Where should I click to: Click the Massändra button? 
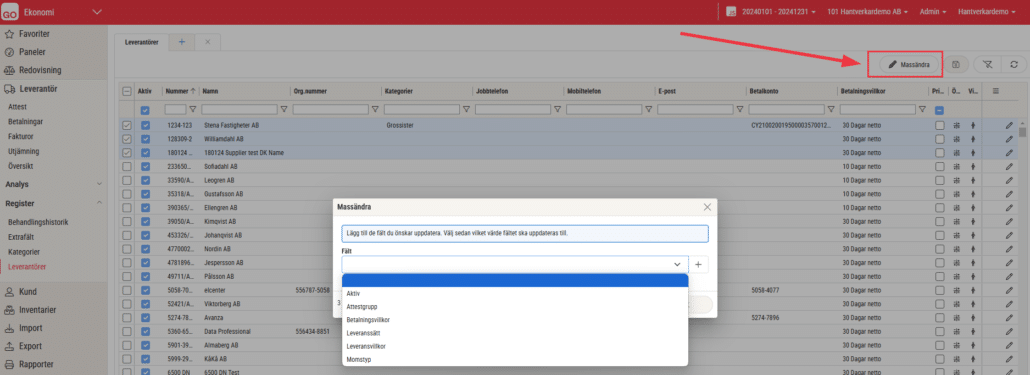tap(909, 64)
